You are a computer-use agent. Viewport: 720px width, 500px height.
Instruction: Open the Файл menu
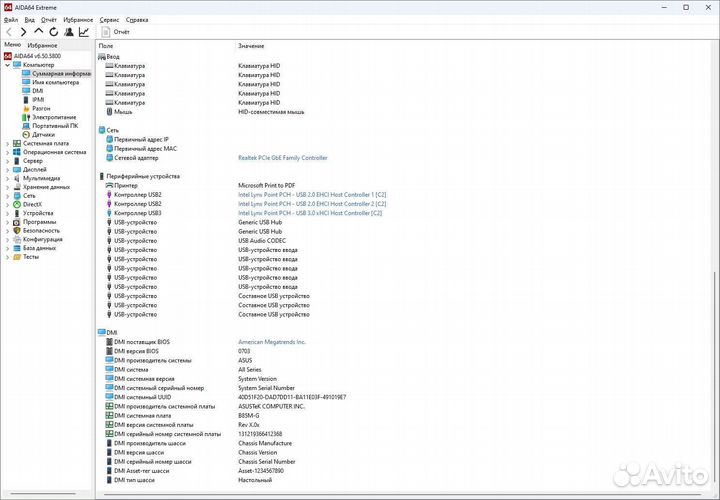11,20
